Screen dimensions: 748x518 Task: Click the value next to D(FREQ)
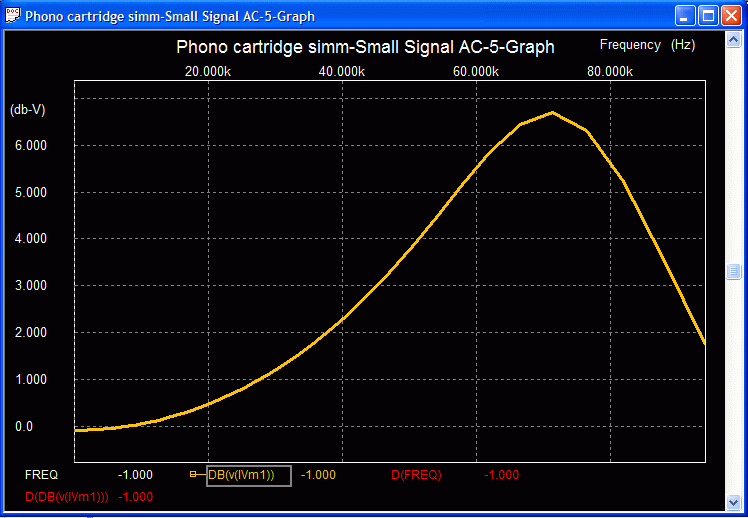502,475
